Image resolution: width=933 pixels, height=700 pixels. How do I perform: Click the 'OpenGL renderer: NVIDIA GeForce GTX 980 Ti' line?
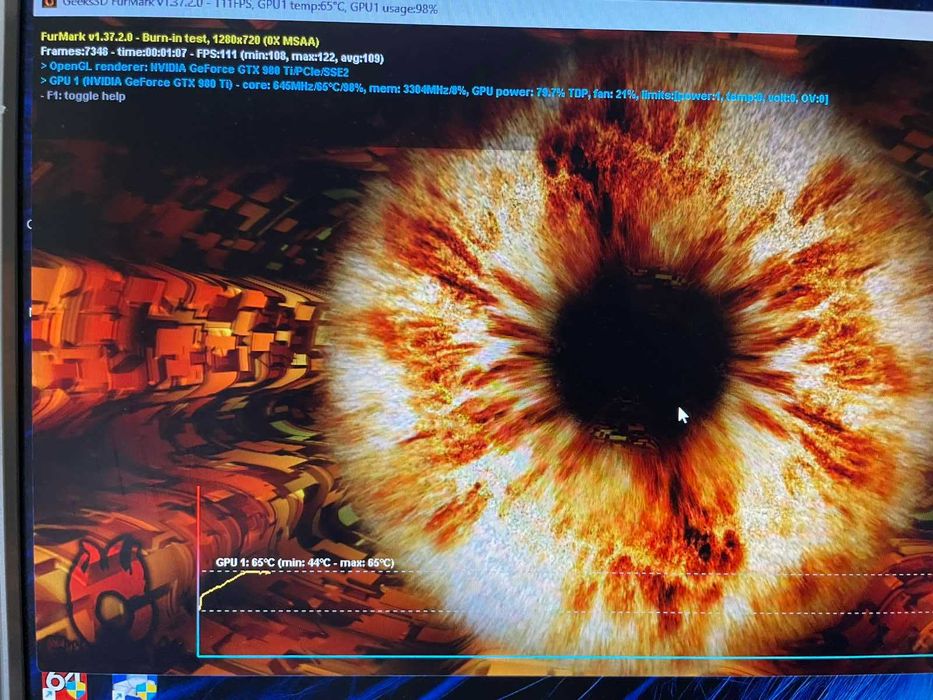tap(195, 70)
